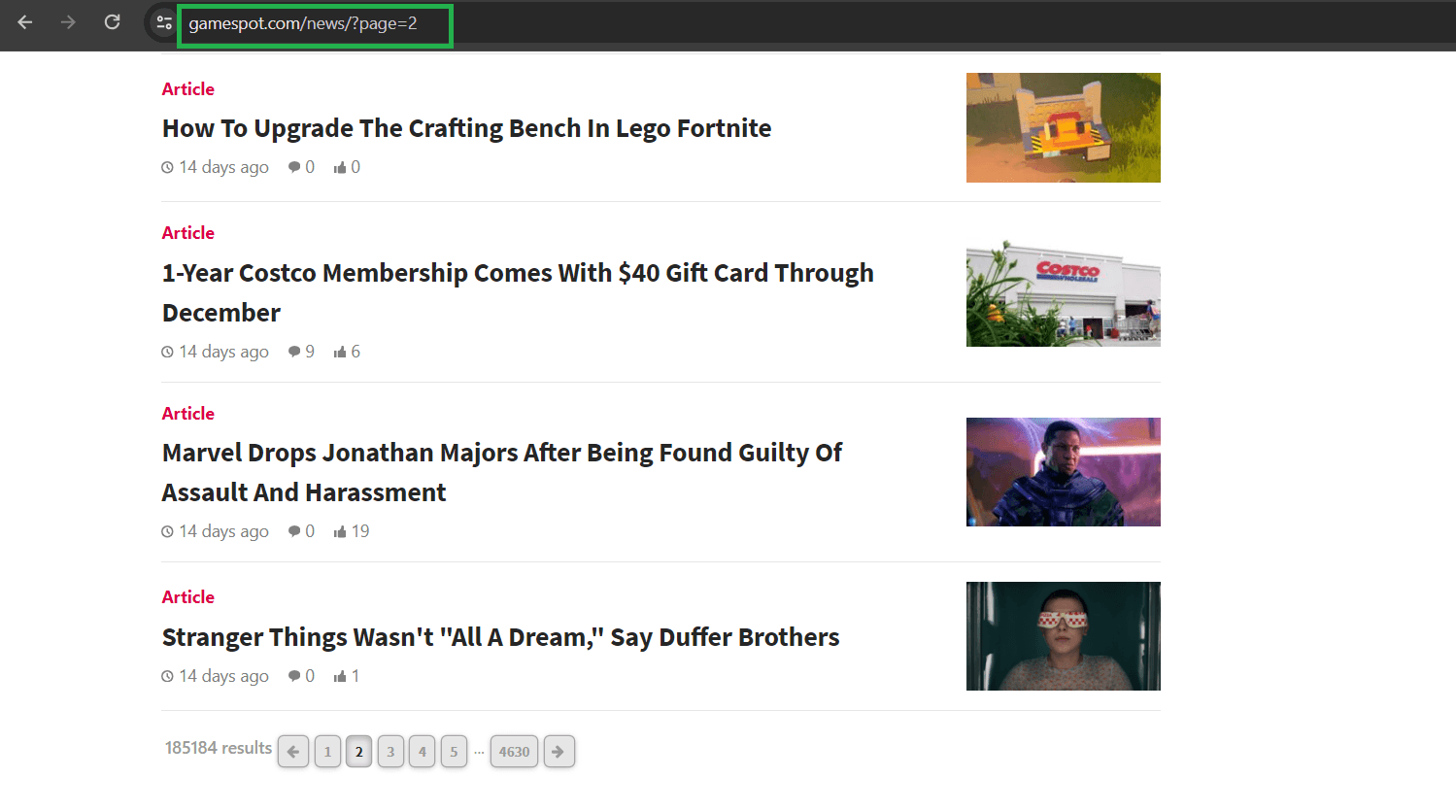This screenshot has width=1456, height=812.
Task: Click the Article label above Lego Fortnite headline
Action: [188, 89]
